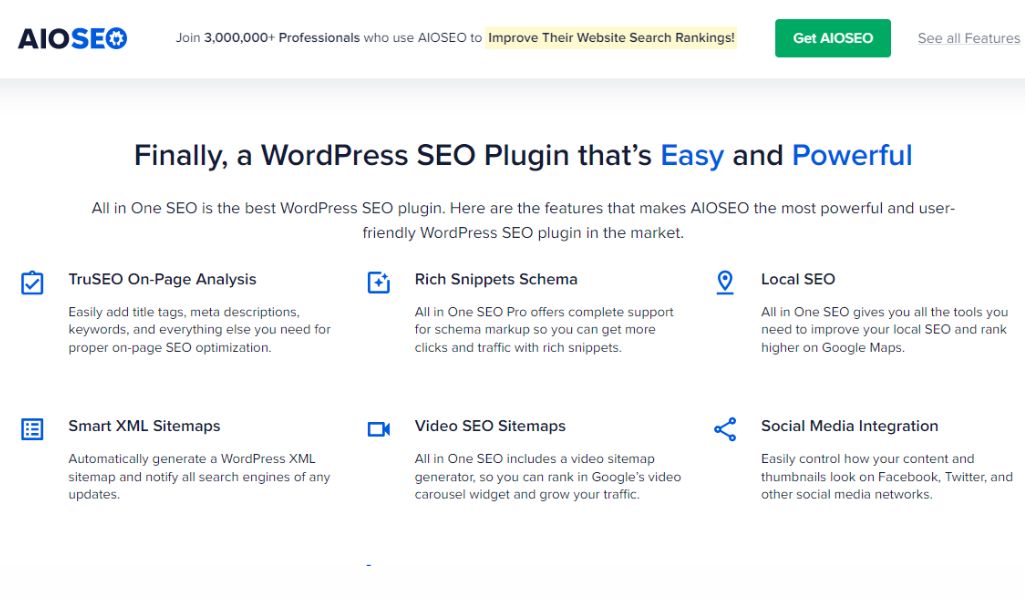Click the green Get AIOSEO button
This screenshot has height=600, width=1025.
(833, 38)
